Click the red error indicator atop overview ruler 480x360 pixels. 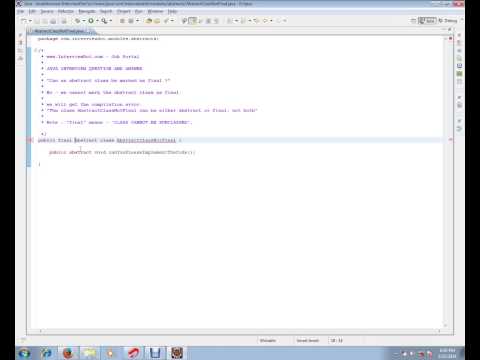pyautogui.click(x=450, y=39)
